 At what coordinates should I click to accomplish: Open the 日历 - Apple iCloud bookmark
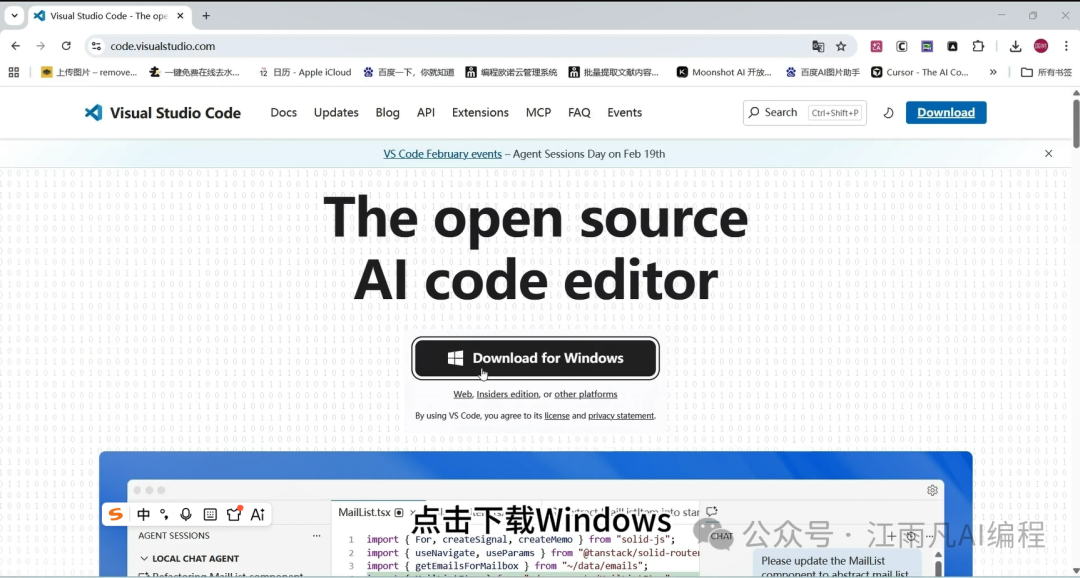304,72
